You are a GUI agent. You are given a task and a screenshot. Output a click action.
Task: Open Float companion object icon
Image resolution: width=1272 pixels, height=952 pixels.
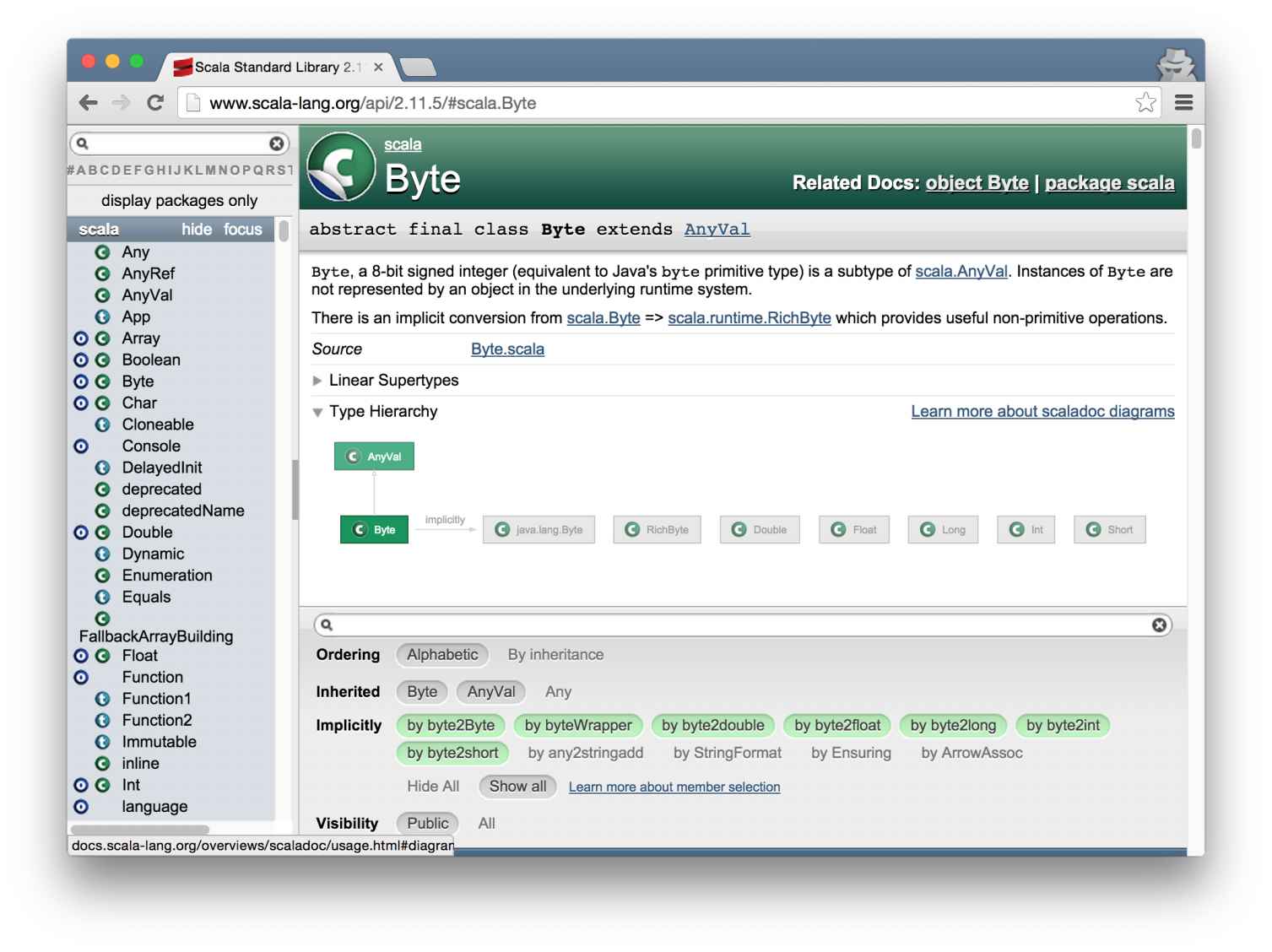81,656
